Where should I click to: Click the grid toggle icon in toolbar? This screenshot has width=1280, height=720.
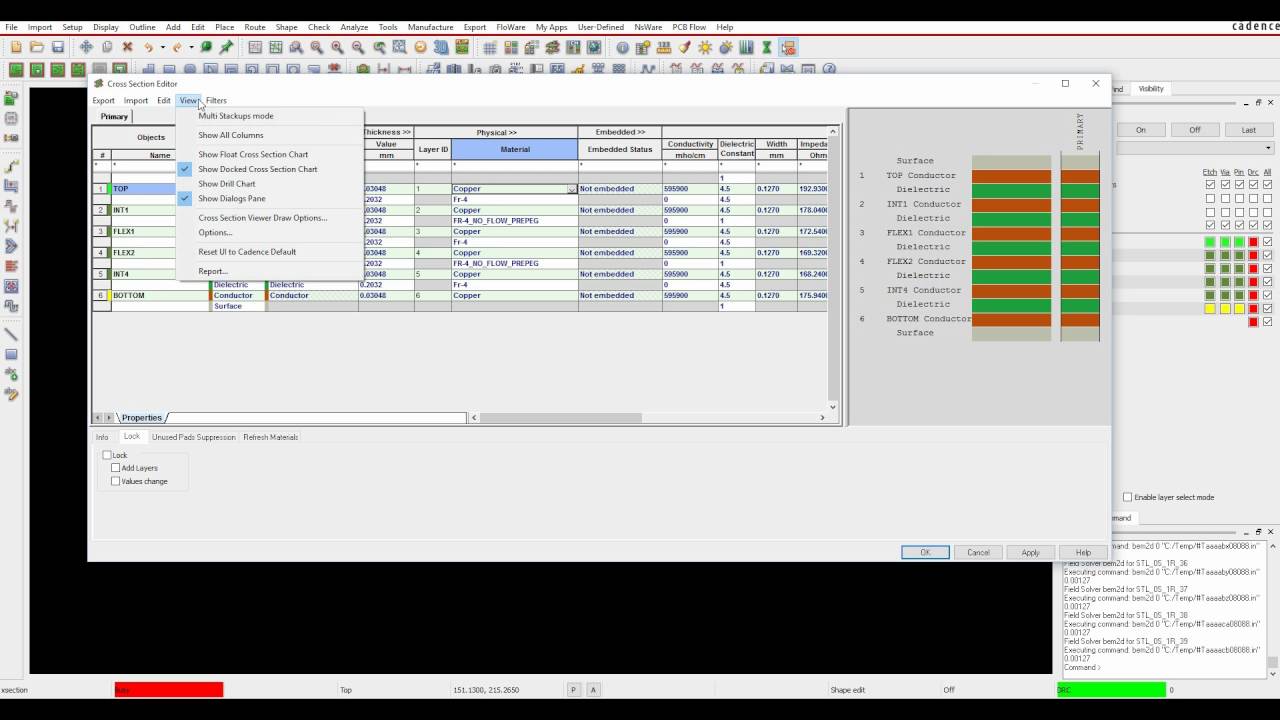click(x=490, y=47)
